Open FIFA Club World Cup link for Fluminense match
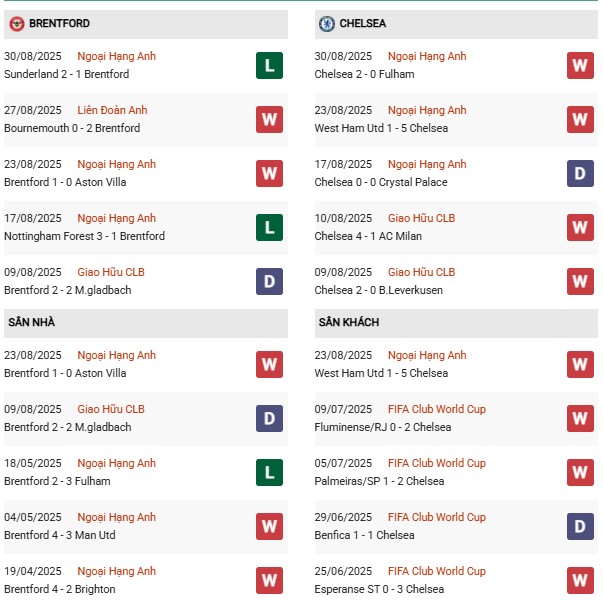This screenshot has width=603, height=608. 437,409
